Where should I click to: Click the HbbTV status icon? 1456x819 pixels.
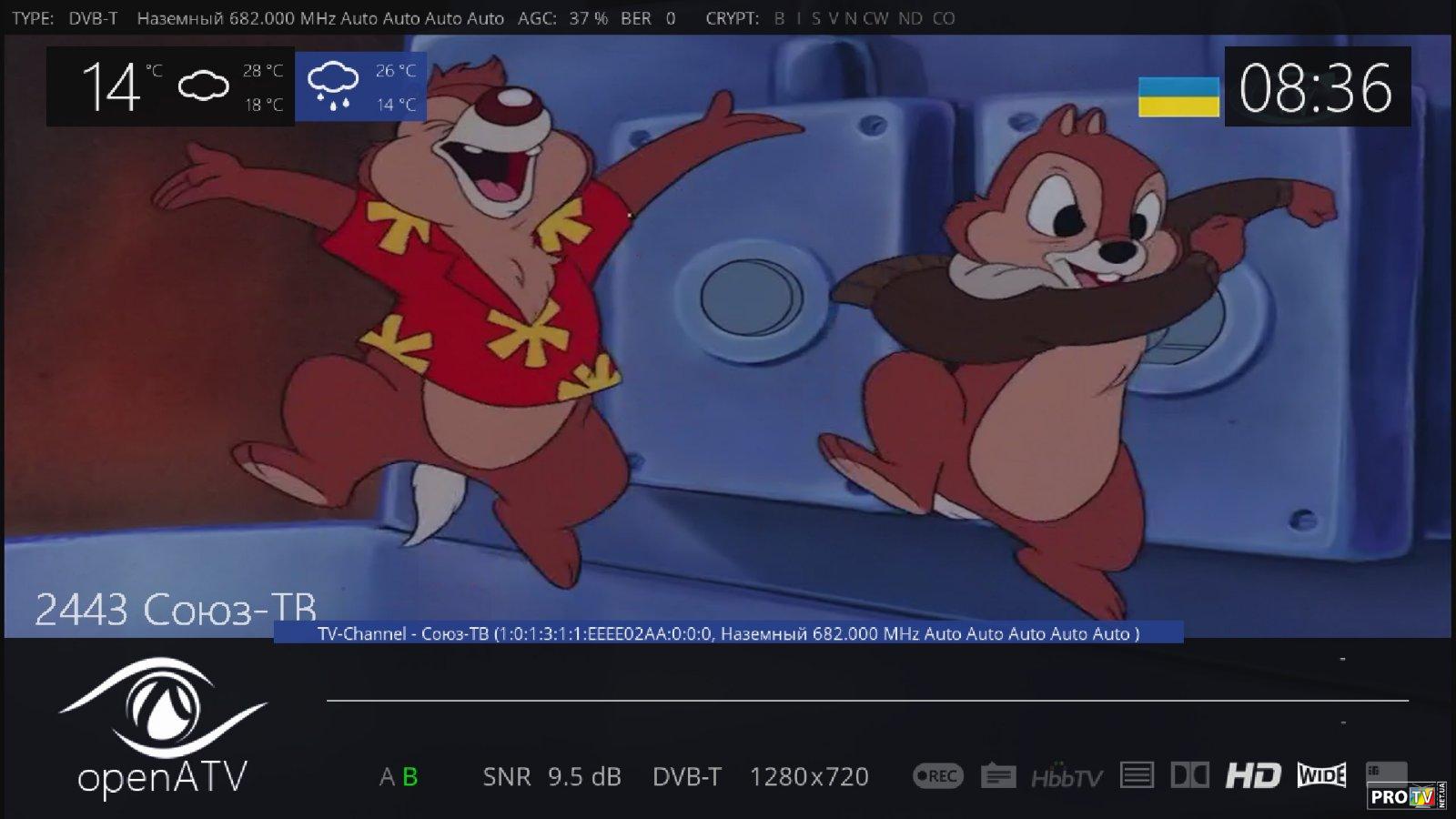click(x=1067, y=776)
